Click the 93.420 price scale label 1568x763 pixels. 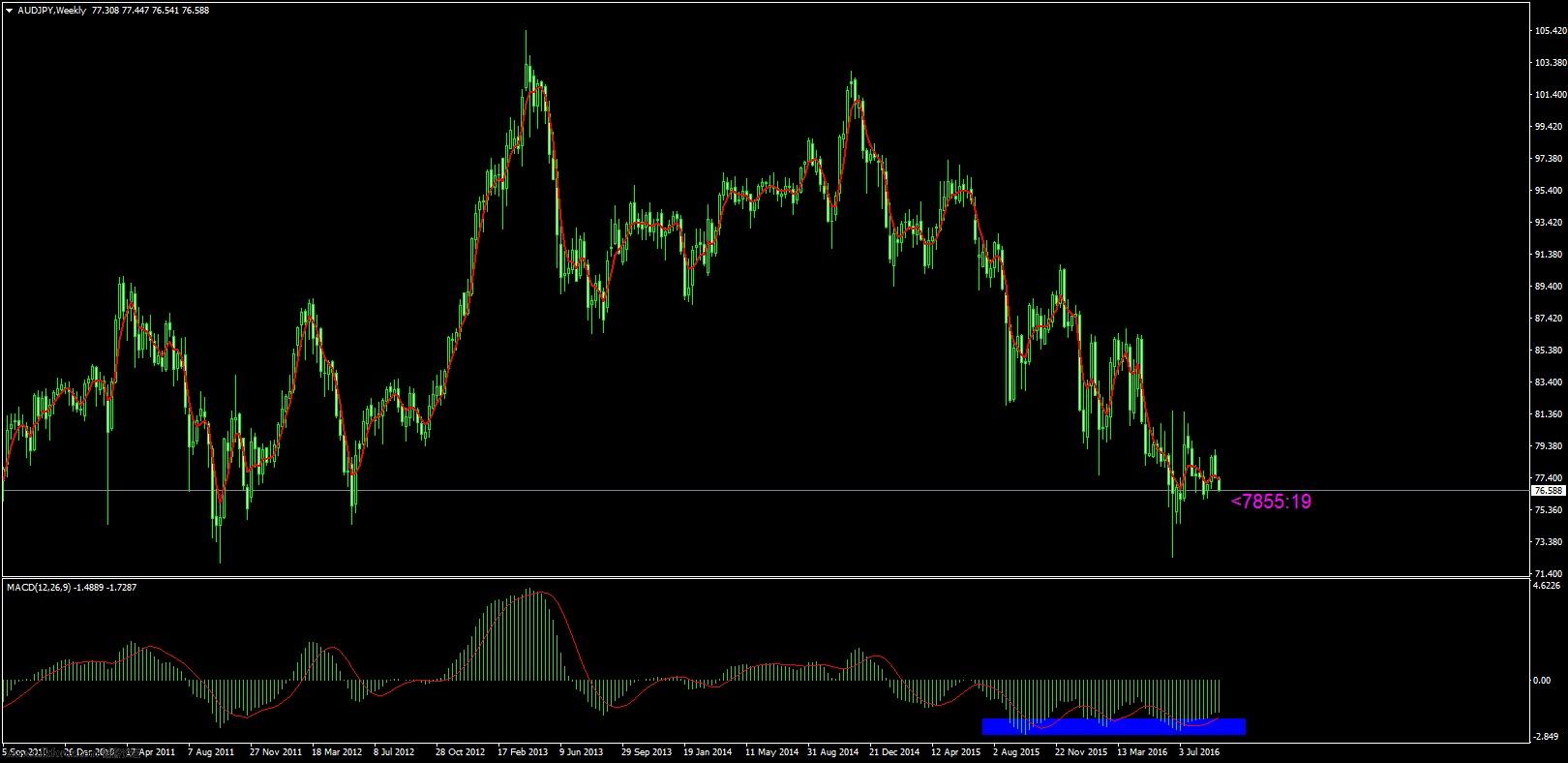[1550, 223]
